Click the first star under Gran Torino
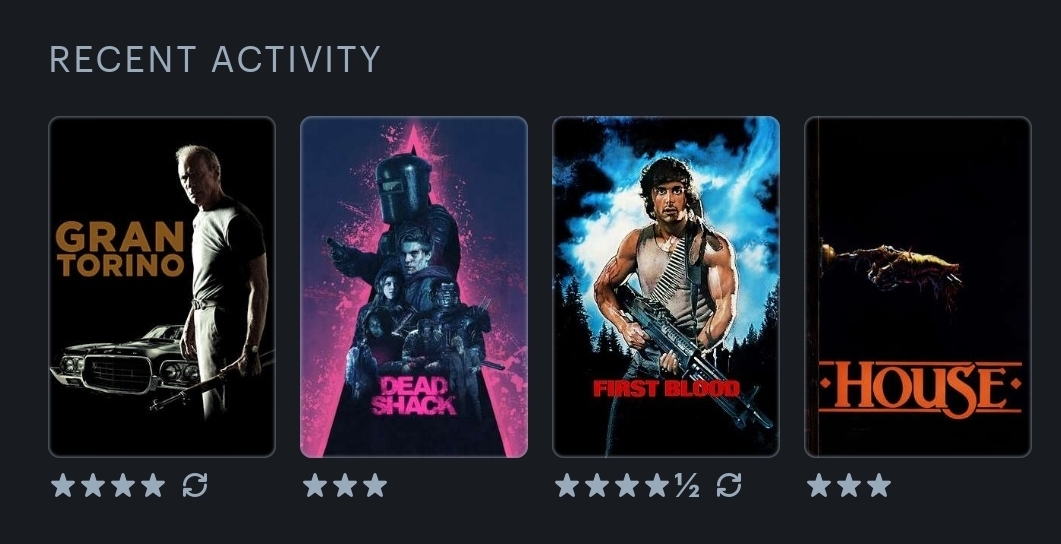Screen dimensions: 1061x544 [x=63, y=485]
